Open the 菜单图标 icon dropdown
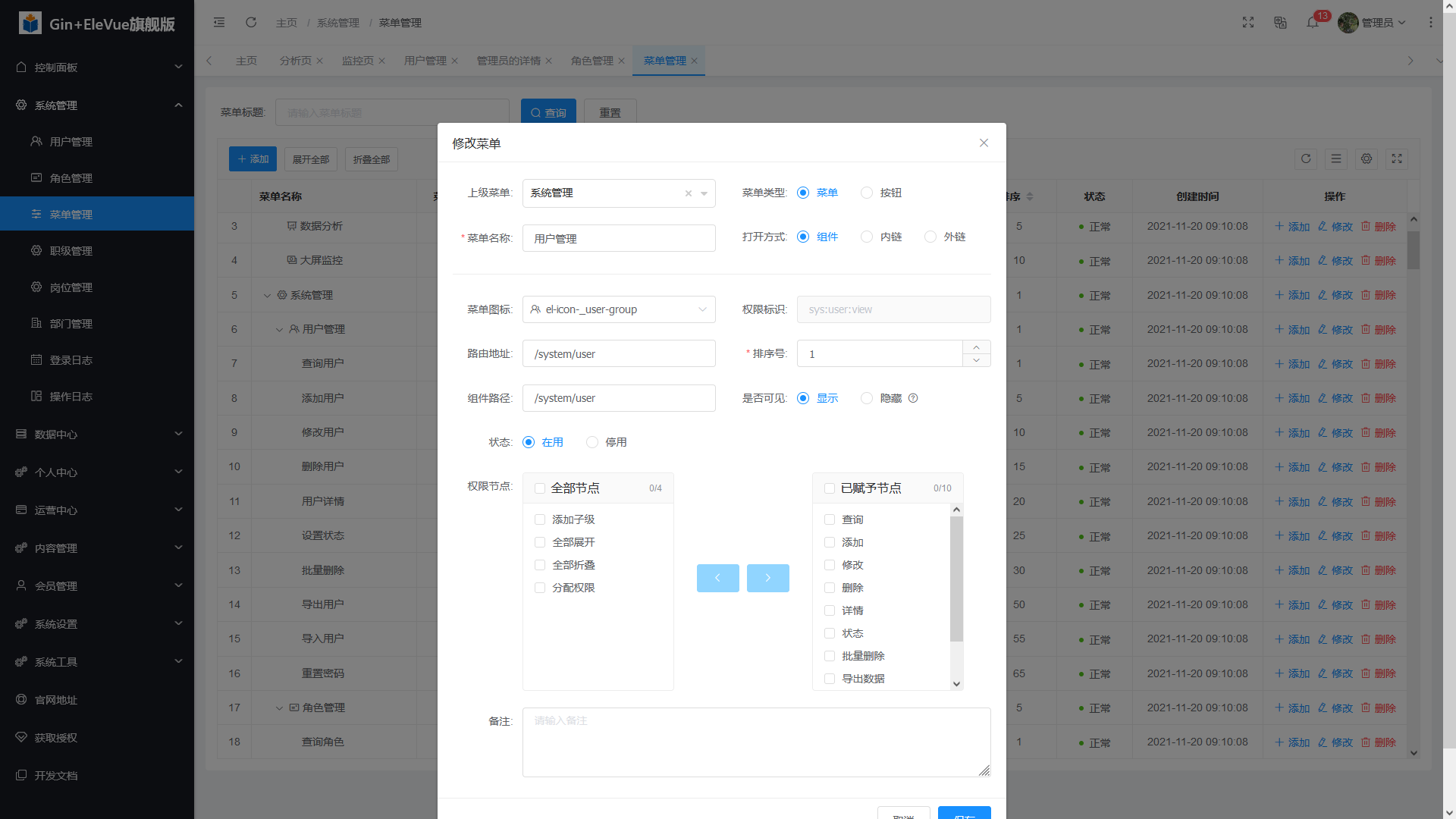The height and width of the screenshot is (819, 1456). [x=619, y=309]
